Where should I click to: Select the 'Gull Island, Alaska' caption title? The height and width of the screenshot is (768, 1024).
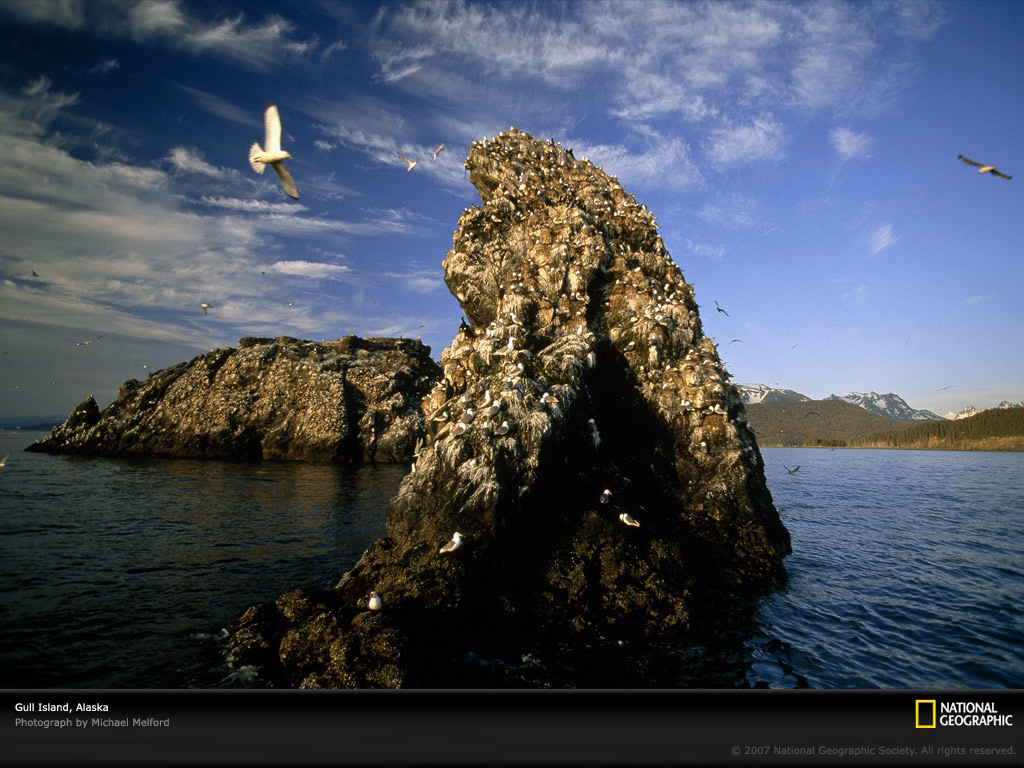(61, 707)
